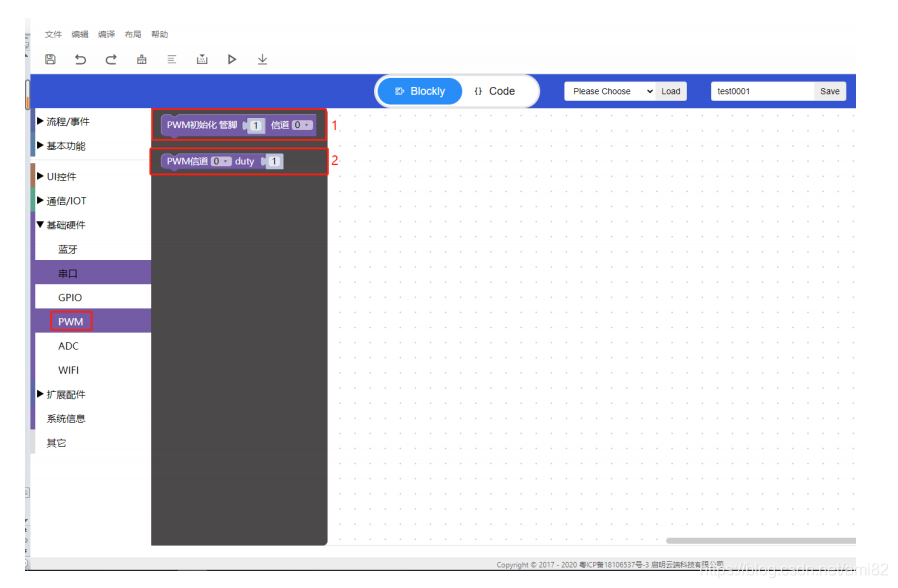Click the align lines icon in toolbar

[172, 59]
